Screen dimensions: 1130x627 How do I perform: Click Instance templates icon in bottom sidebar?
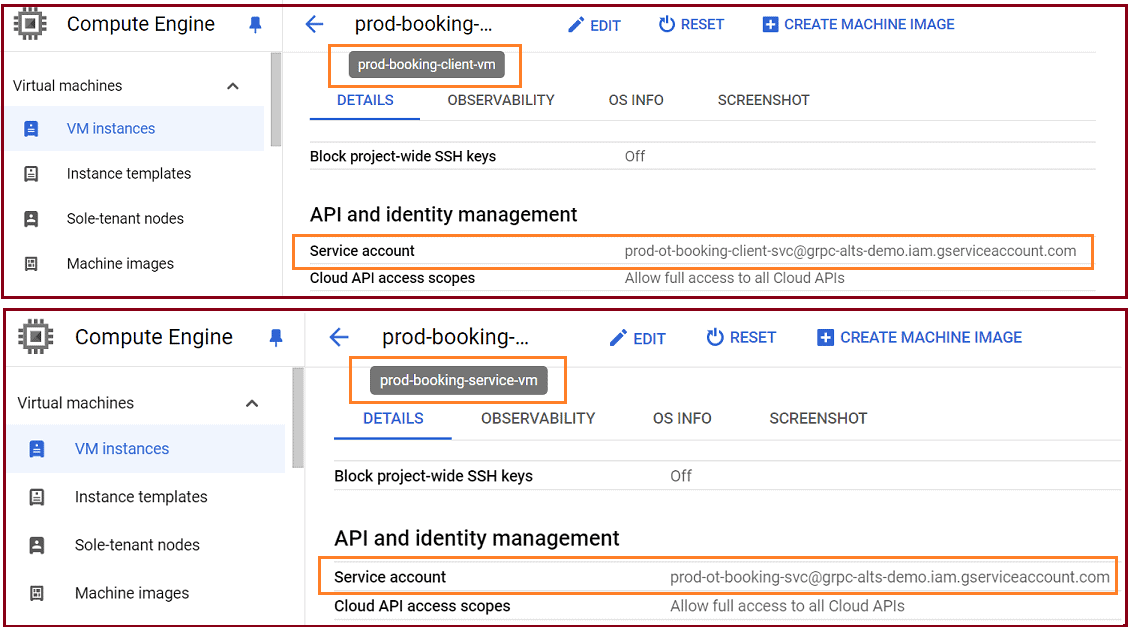click(x=36, y=497)
